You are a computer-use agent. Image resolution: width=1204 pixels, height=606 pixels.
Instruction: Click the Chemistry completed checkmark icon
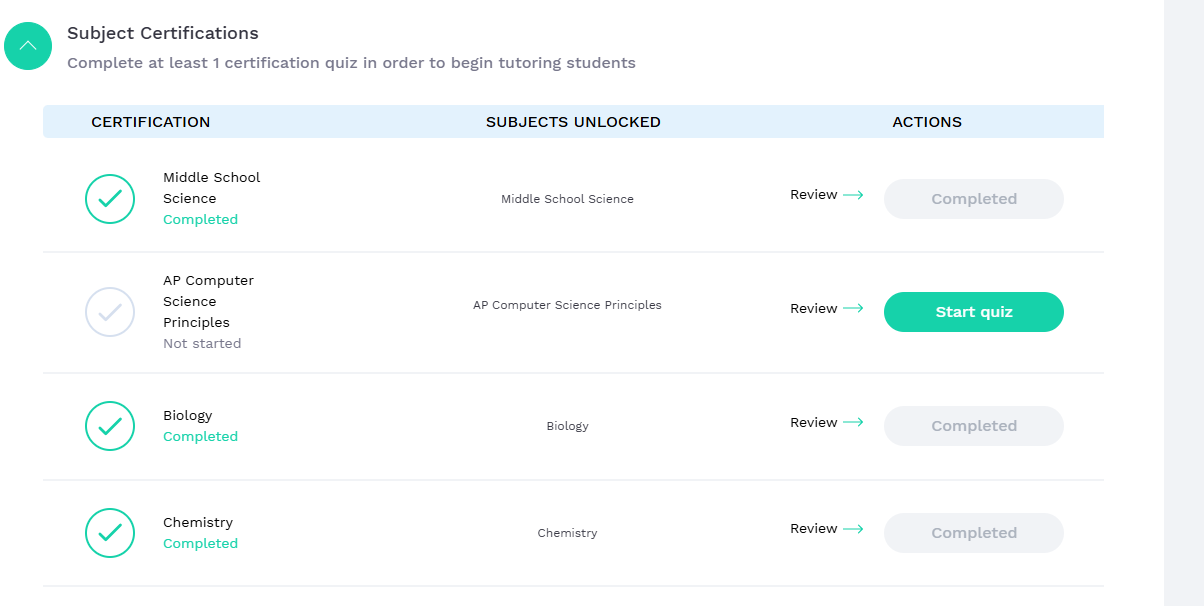pos(110,533)
